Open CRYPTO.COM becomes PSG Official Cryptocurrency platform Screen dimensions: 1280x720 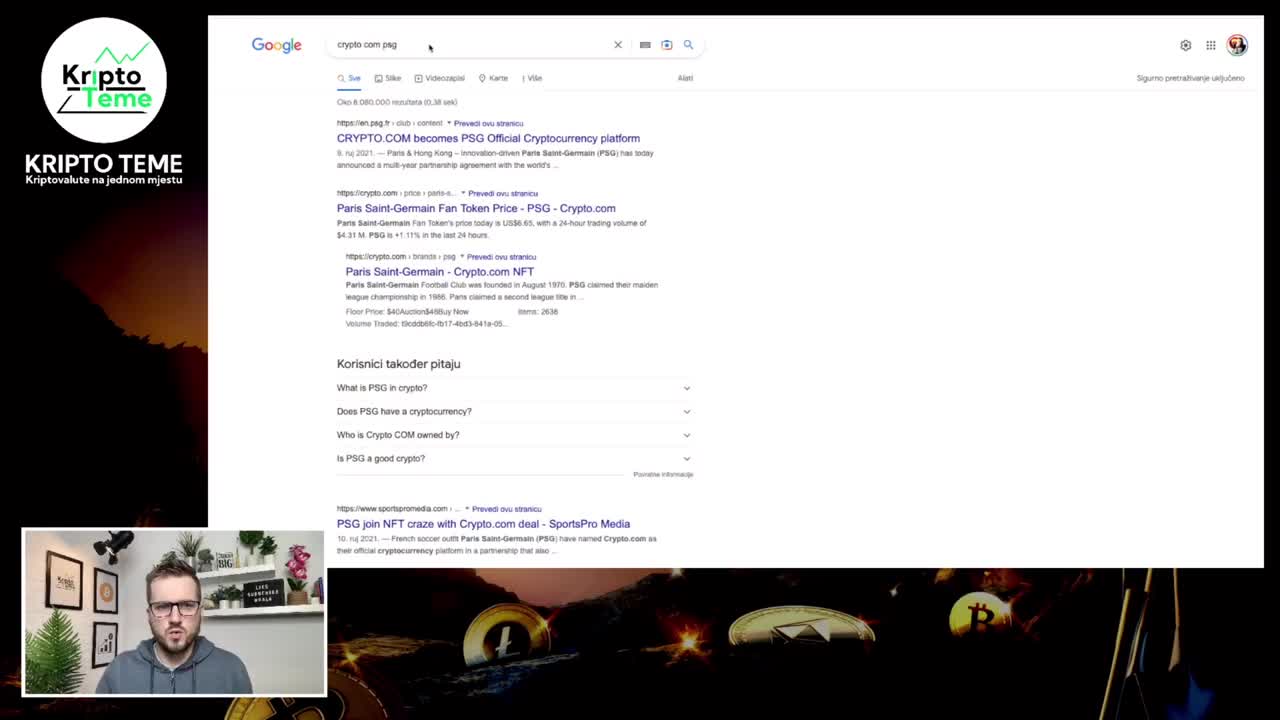coord(488,138)
